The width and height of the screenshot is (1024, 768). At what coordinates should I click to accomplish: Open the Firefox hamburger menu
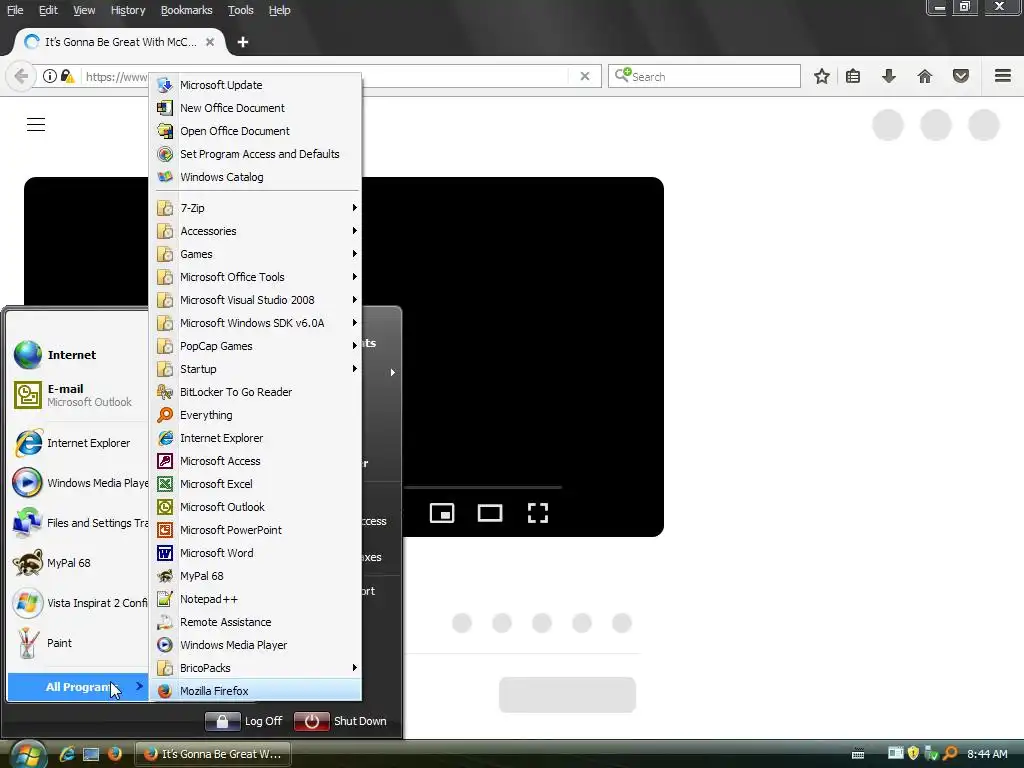tap(1003, 76)
